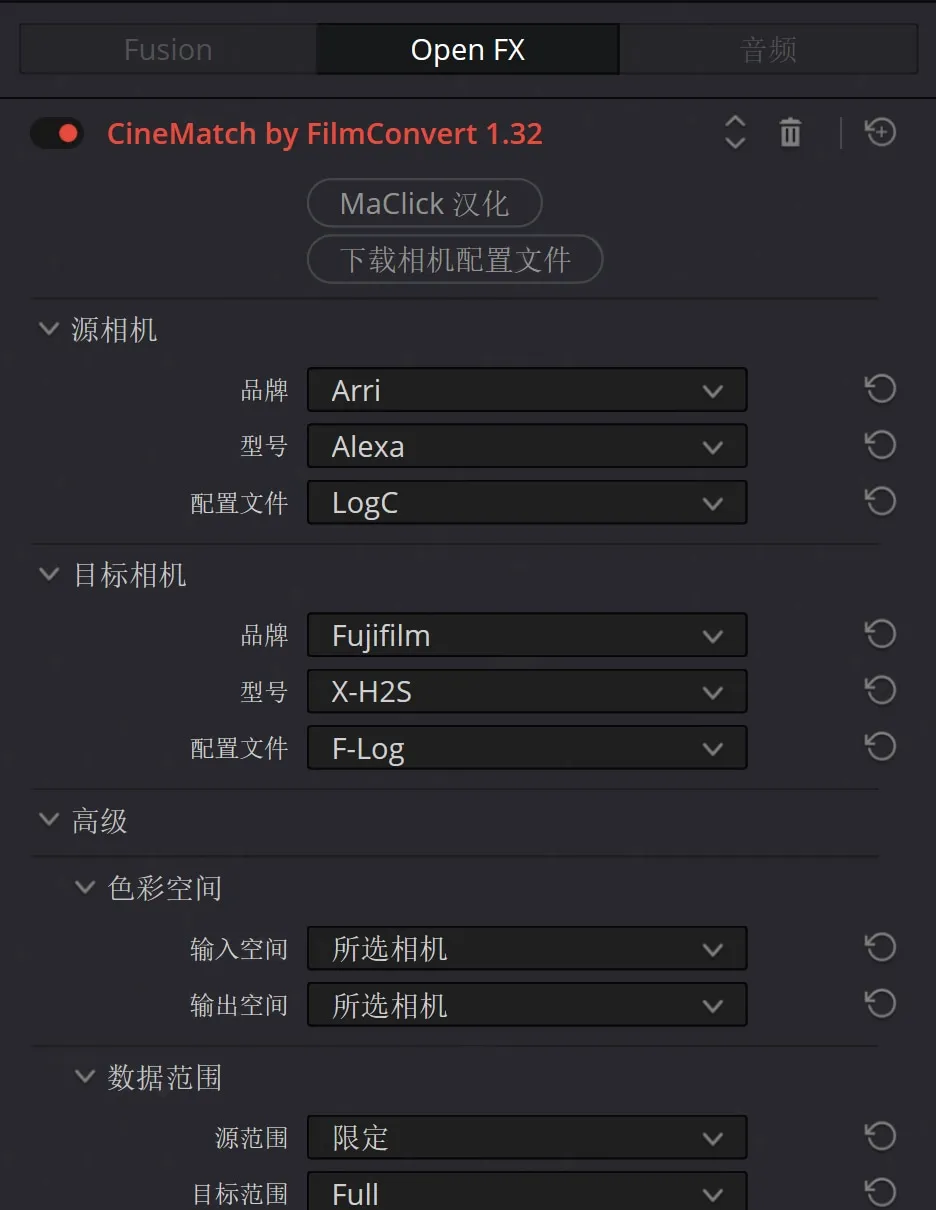Switch to the Fusion tab
Image resolution: width=936 pixels, height=1210 pixels.
coord(168,50)
